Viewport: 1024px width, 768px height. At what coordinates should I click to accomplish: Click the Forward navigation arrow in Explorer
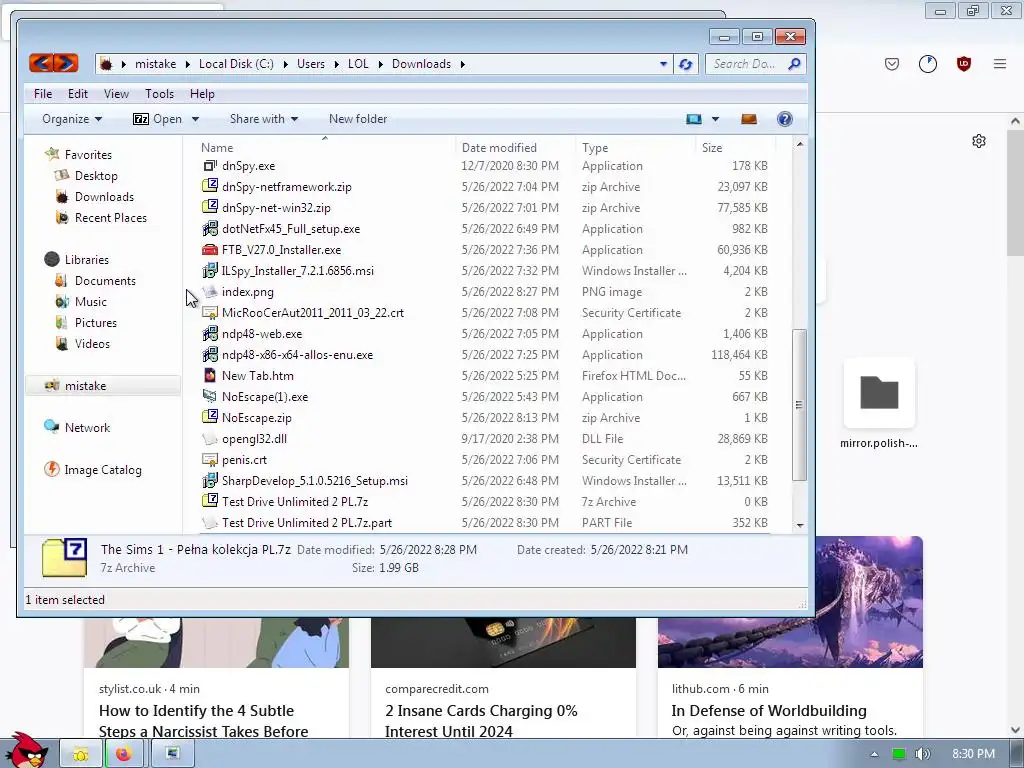click(65, 63)
